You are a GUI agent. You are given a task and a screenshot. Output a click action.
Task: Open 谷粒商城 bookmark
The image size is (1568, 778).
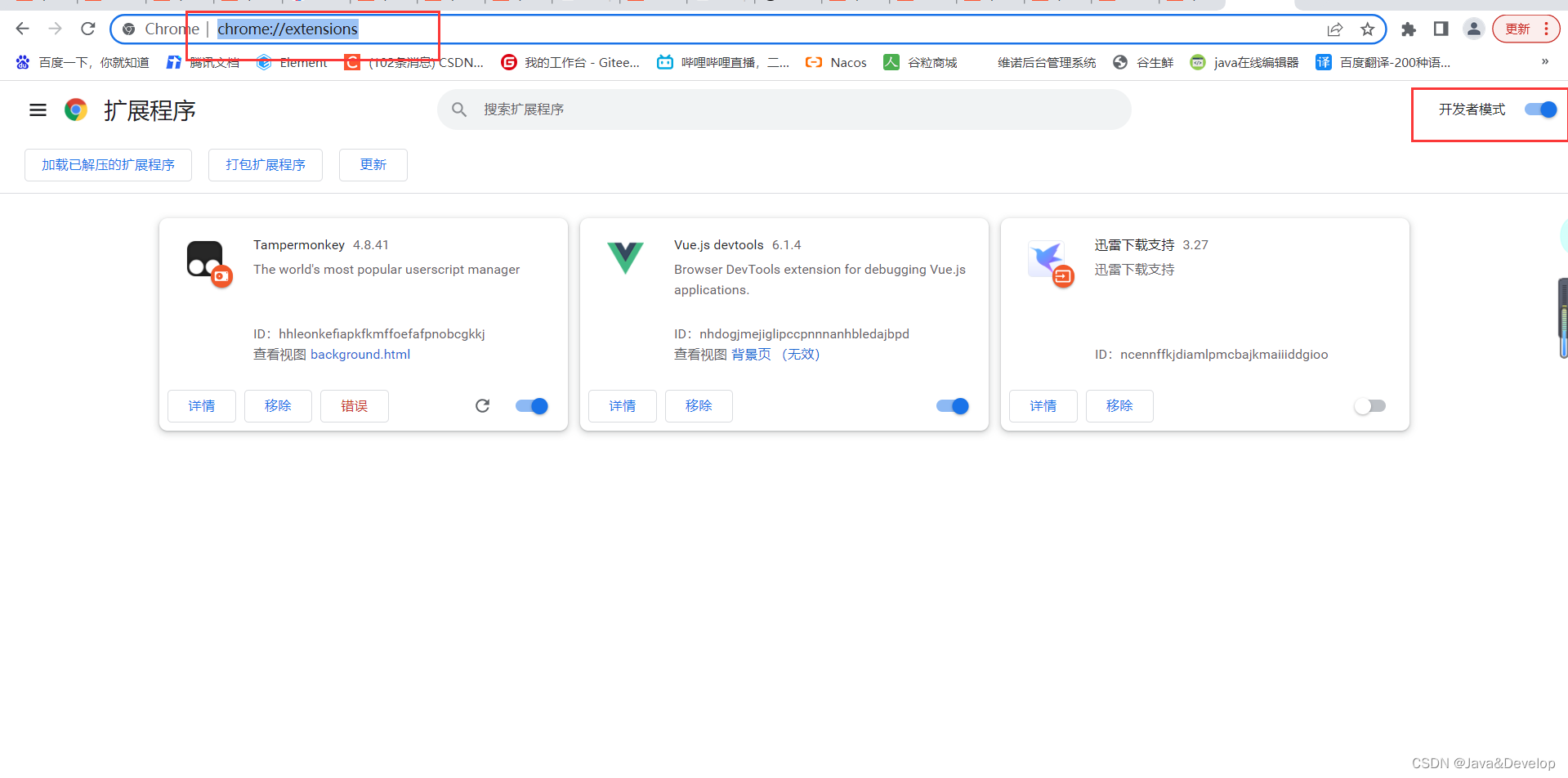click(x=921, y=63)
